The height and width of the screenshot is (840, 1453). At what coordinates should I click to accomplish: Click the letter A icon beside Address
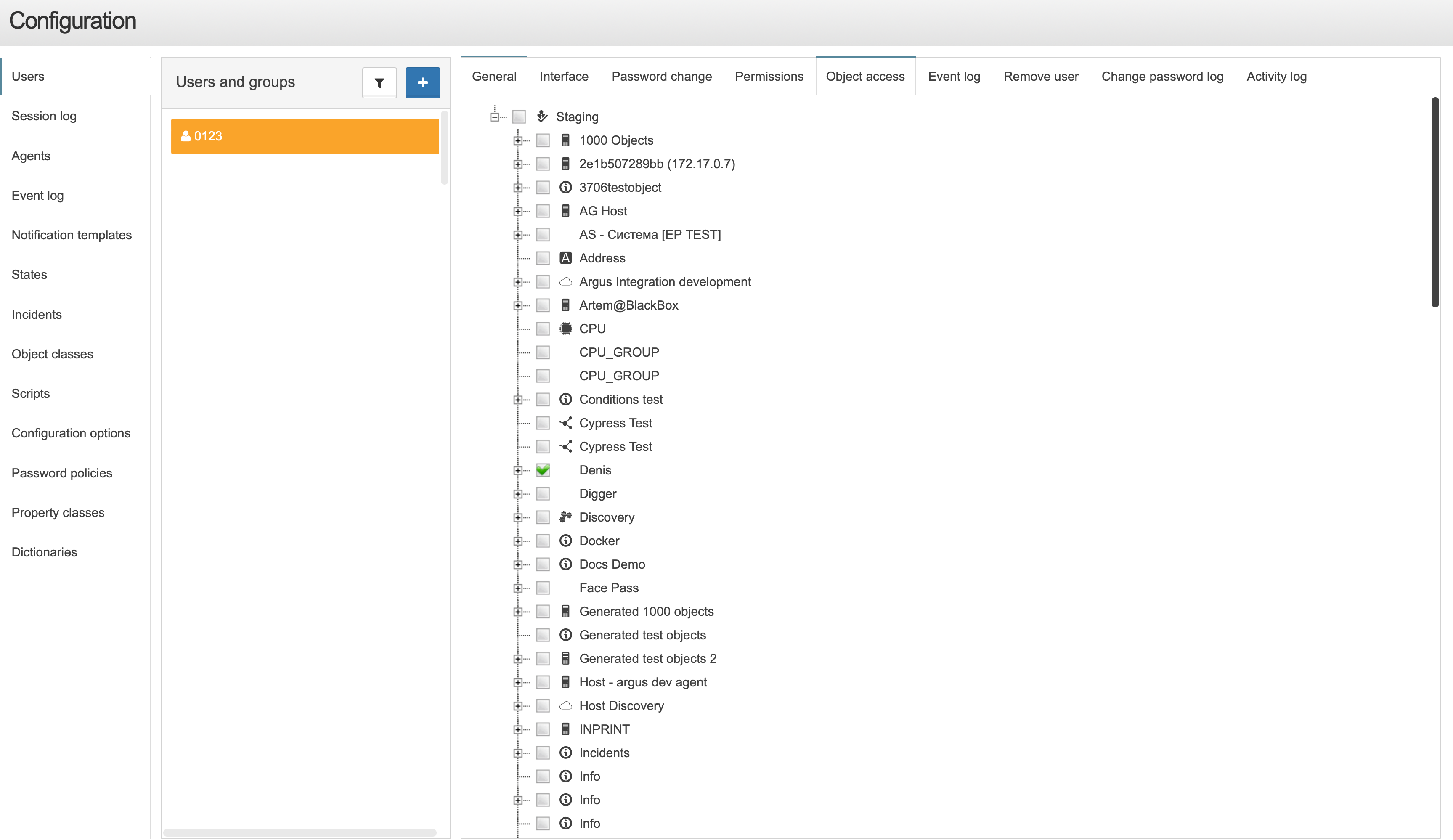566,258
